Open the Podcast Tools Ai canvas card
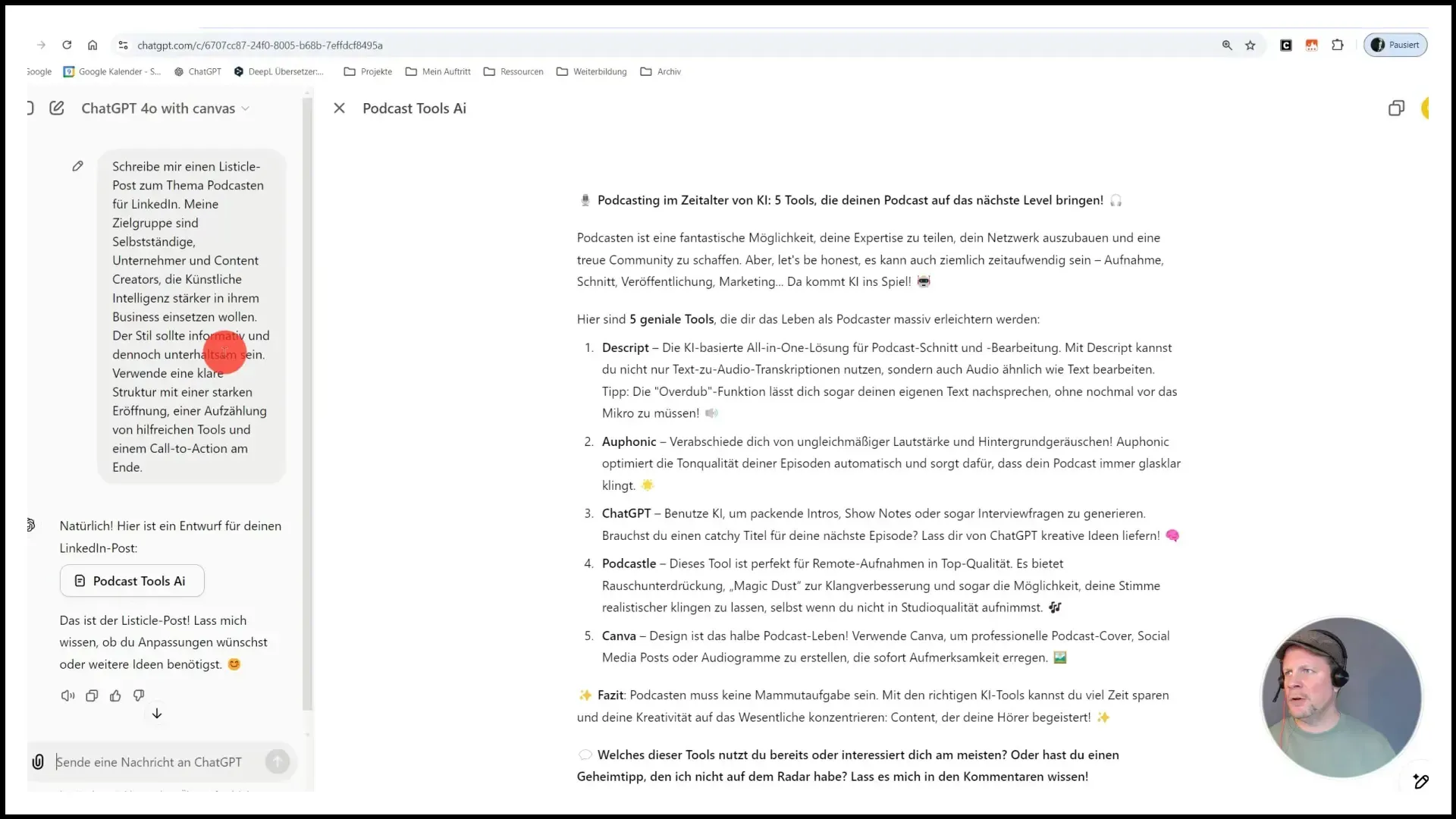 pyautogui.click(x=132, y=581)
